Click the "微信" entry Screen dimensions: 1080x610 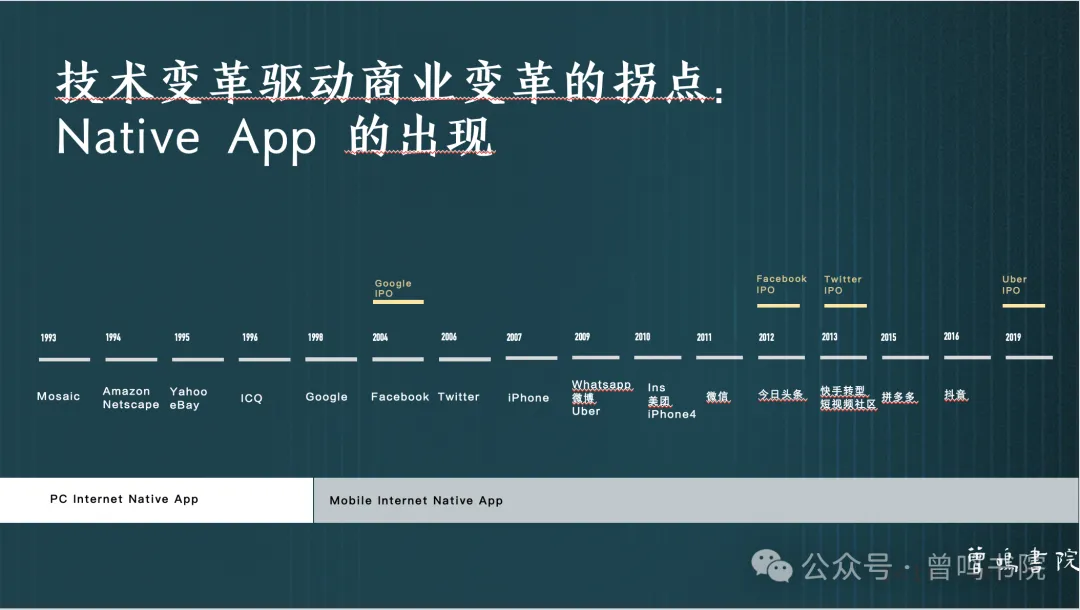click(717, 396)
